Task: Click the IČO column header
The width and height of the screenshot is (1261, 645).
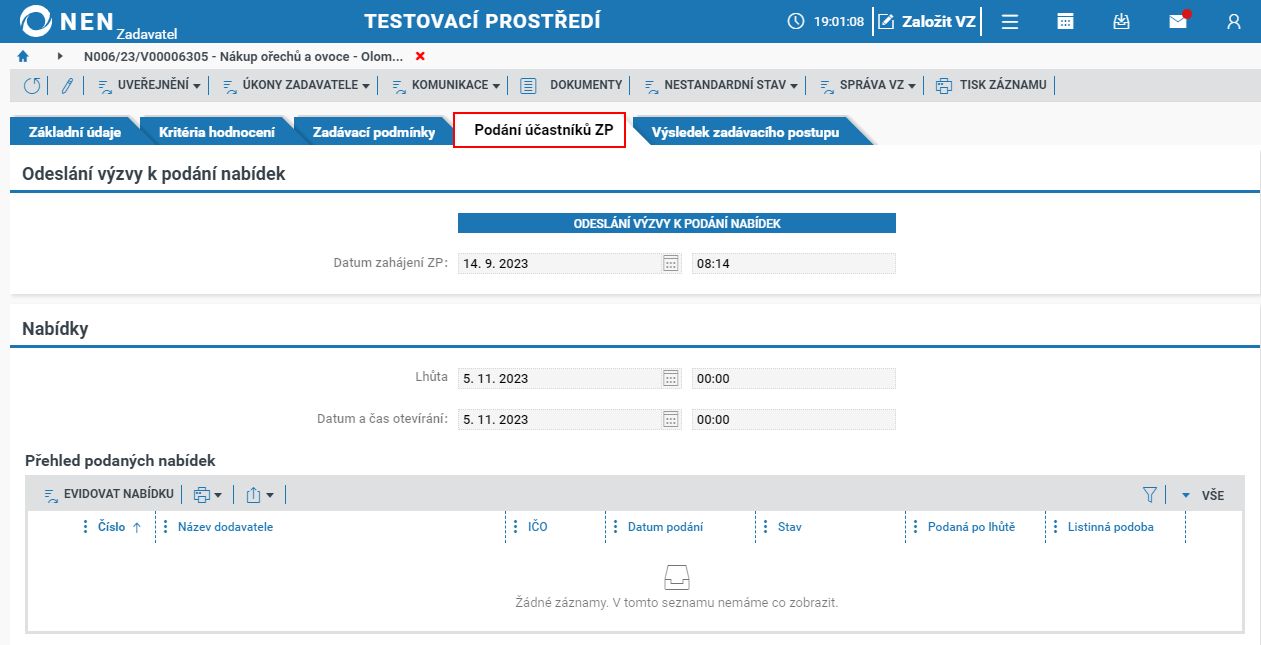Action: 538,527
